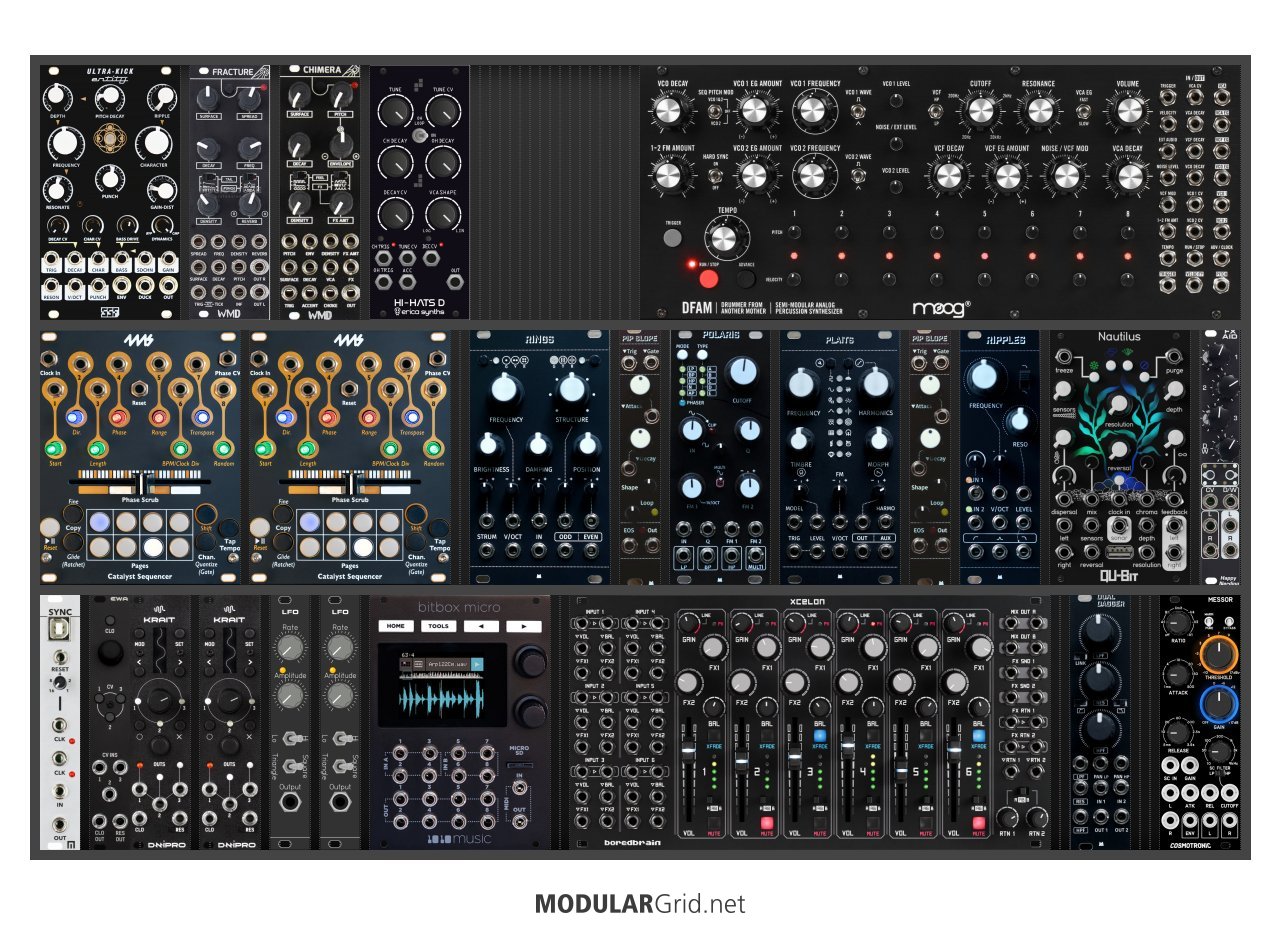Image resolution: width=1281 pixels, height=925 pixels.
Task: Unmute Xcelon channel 2 with its lit MUTE button
Action: coord(767,823)
